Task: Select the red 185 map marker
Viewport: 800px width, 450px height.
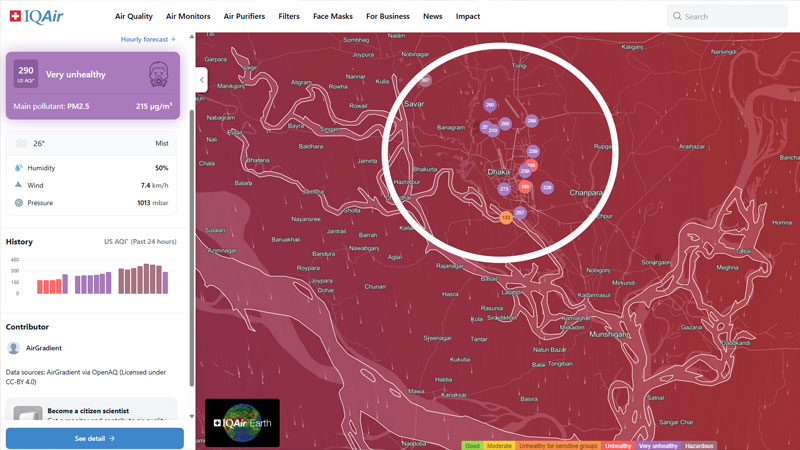Action: pos(525,187)
